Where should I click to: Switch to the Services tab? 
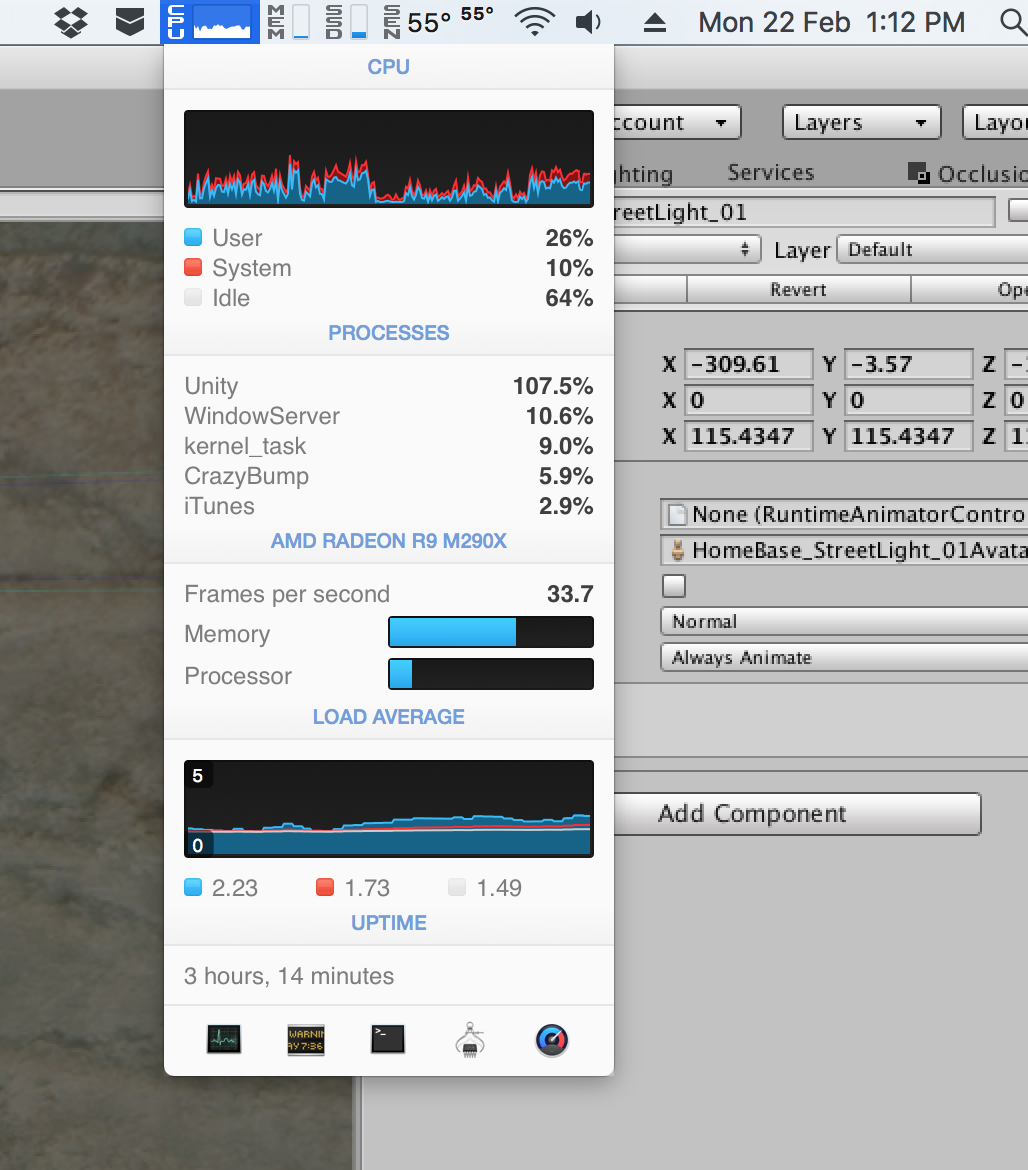pyautogui.click(x=771, y=172)
